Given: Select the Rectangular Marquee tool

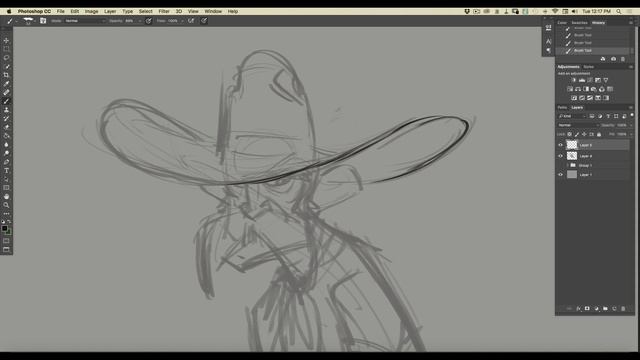Looking at the screenshot, I should [x=6, y=49].
